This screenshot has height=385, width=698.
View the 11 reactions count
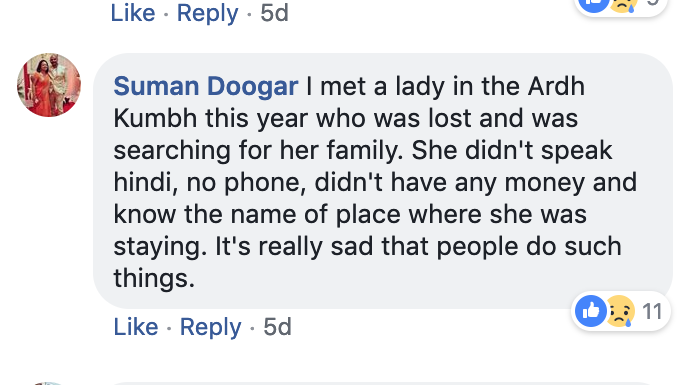(652, 312)
